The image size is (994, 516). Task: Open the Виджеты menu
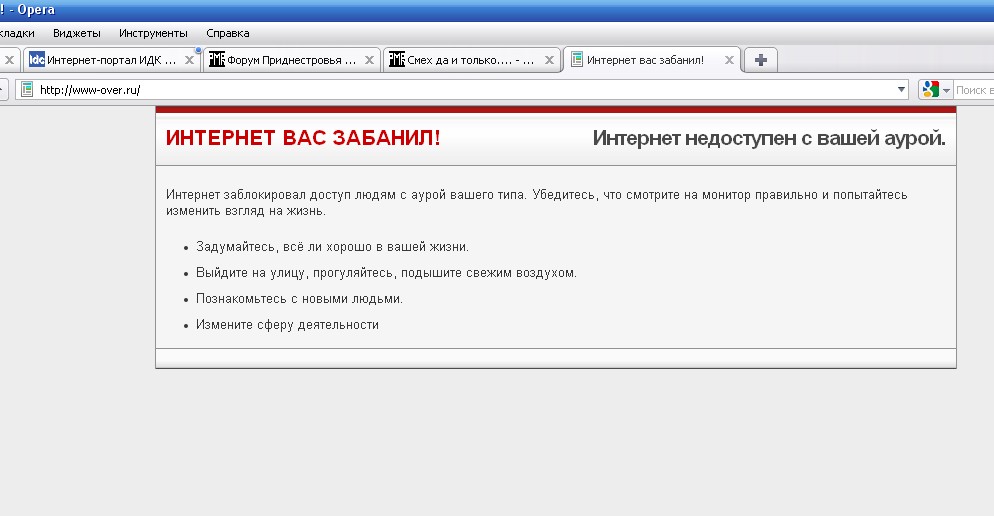tap(77, 33)
